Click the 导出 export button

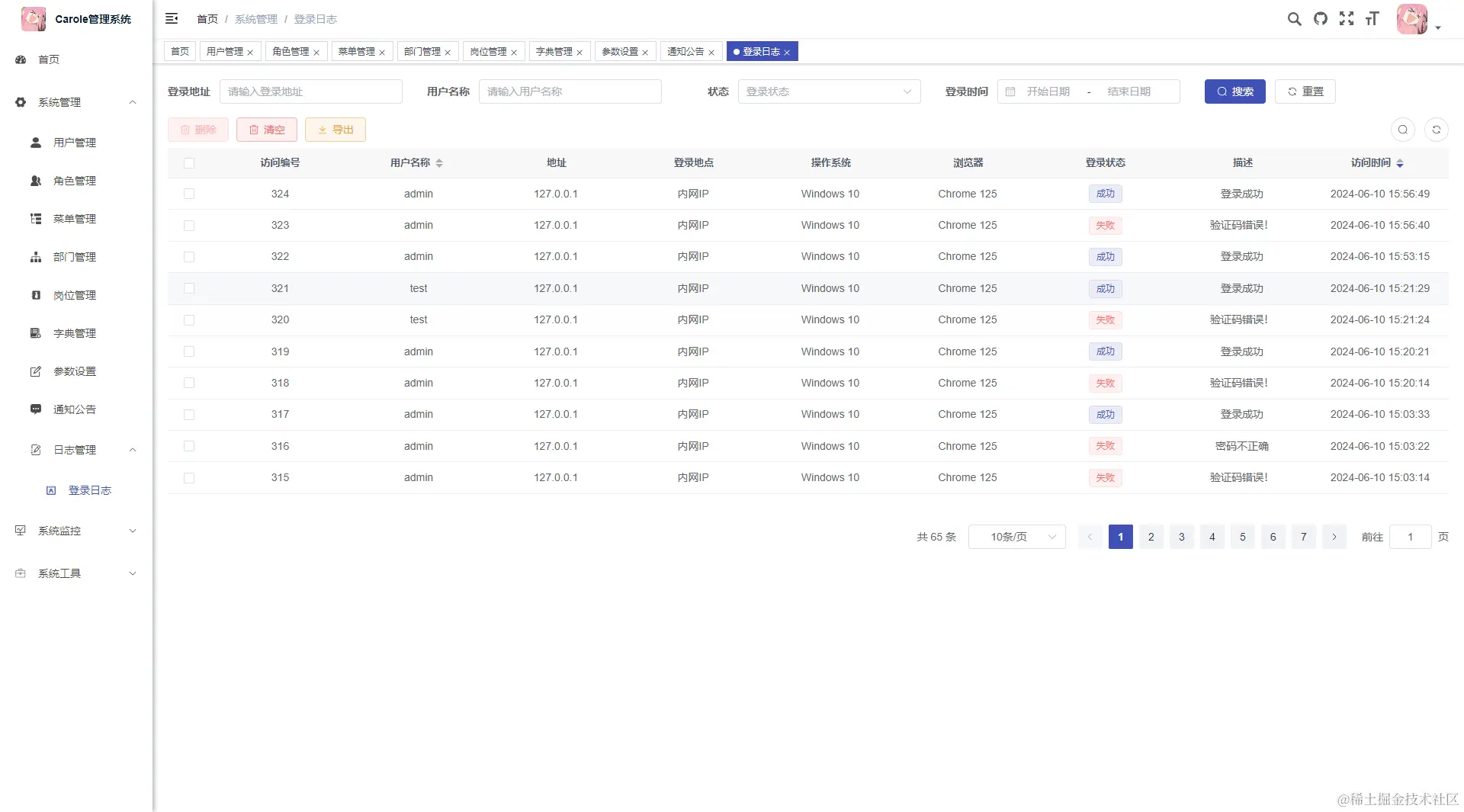pyautogui.click(x=335, y=130)
